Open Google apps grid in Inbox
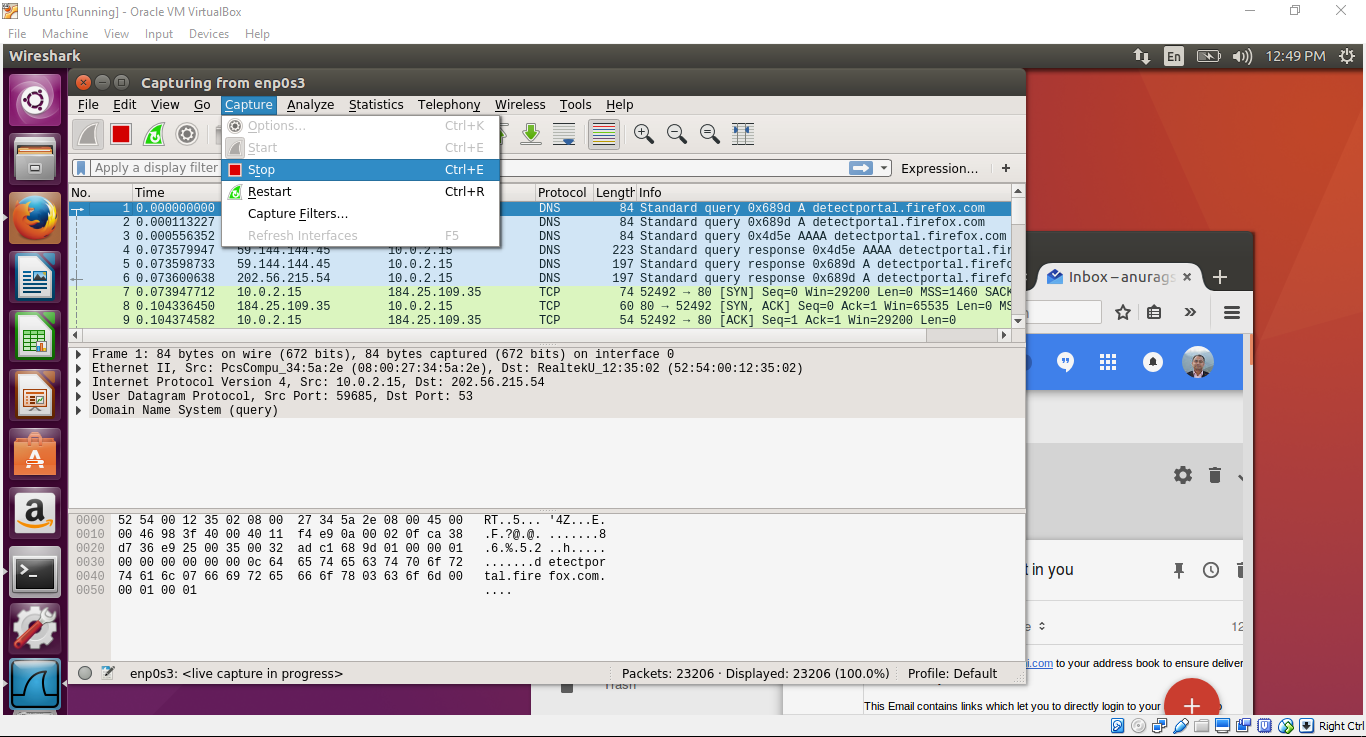The width and height of the screenshot is (1366, 737). (1107, 362)
